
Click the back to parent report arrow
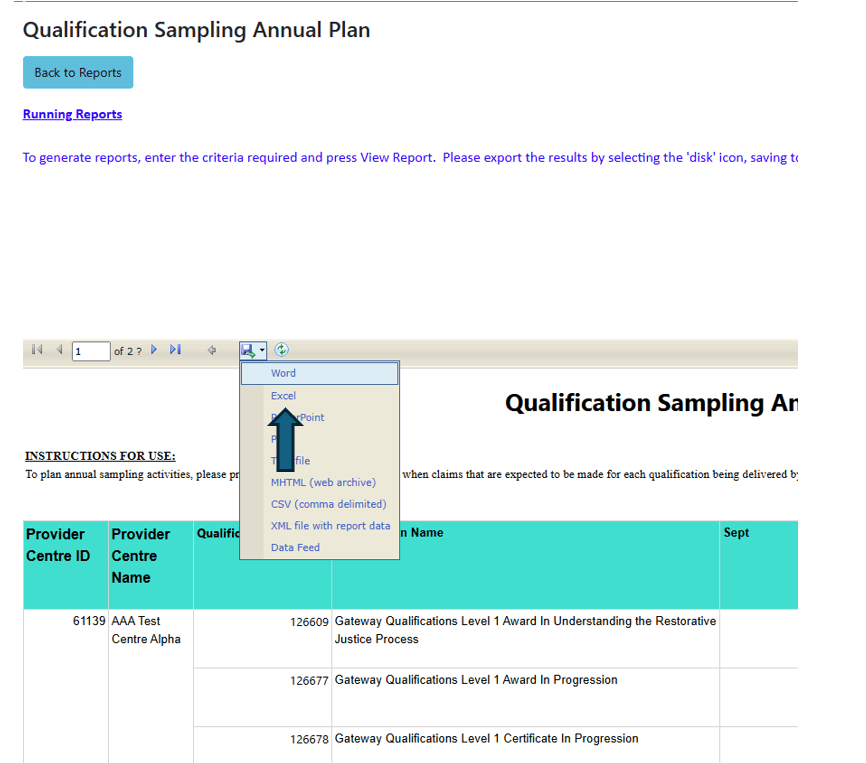tap(212, 350)
